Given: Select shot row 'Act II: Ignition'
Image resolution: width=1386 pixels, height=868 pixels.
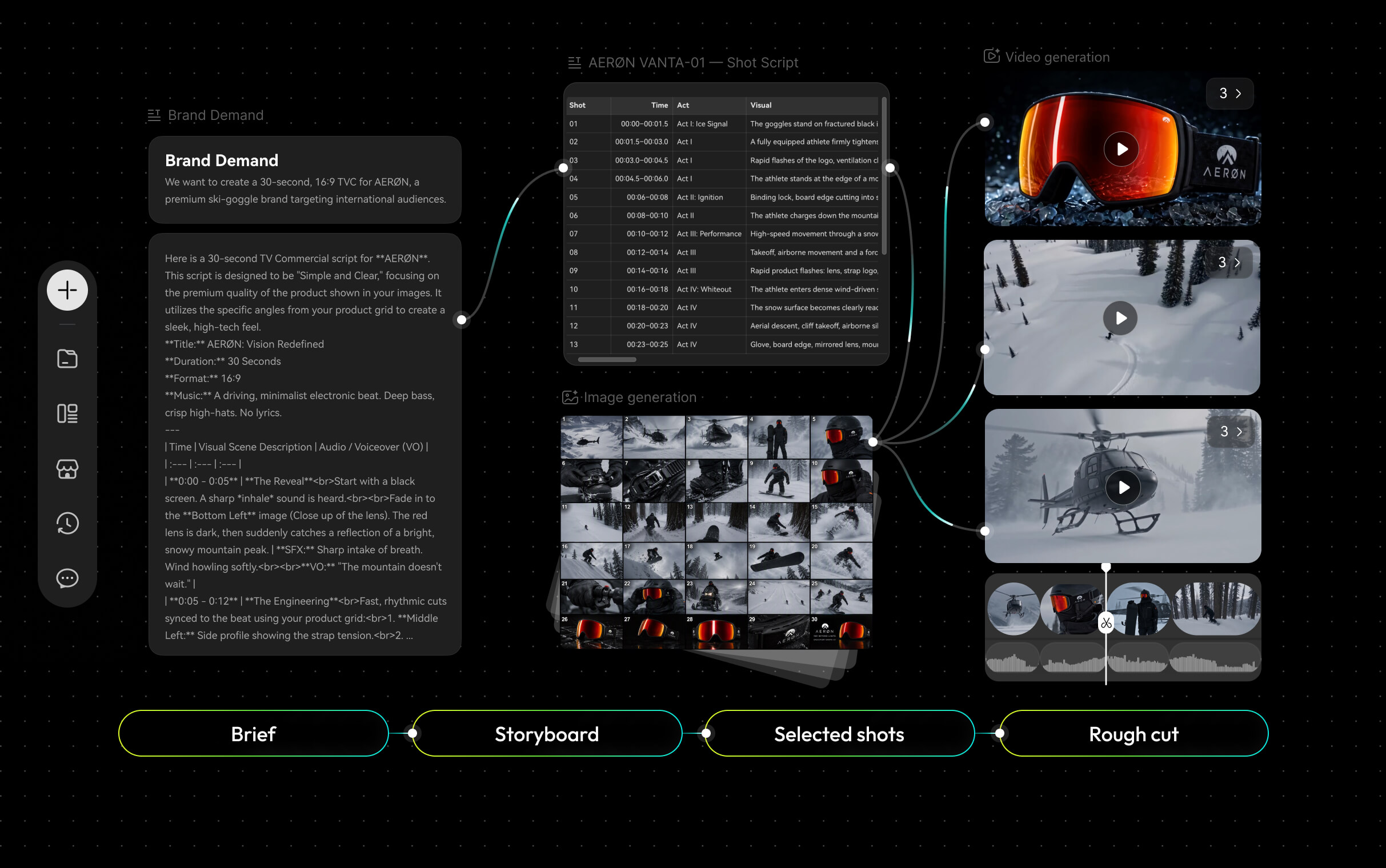Looking at the screenshot, I should click(x=722, y=197).
